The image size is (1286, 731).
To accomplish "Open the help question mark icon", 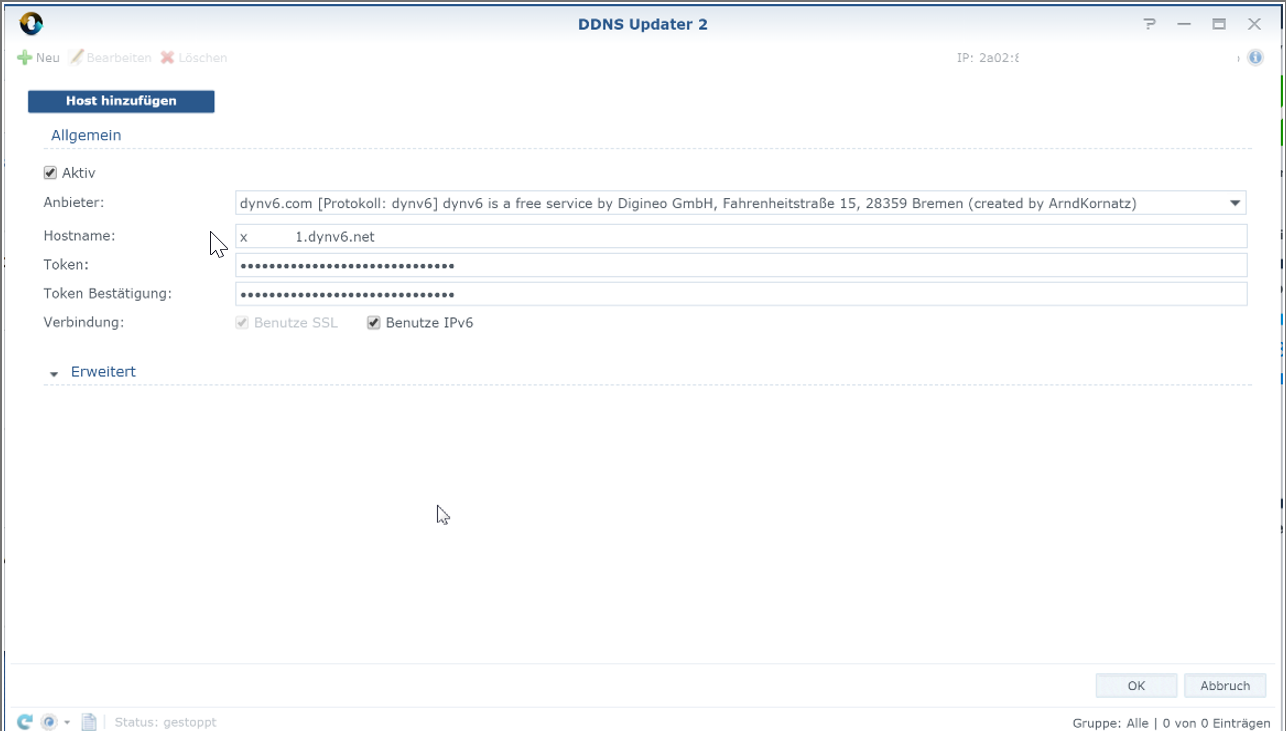I will pos(1150,24).
